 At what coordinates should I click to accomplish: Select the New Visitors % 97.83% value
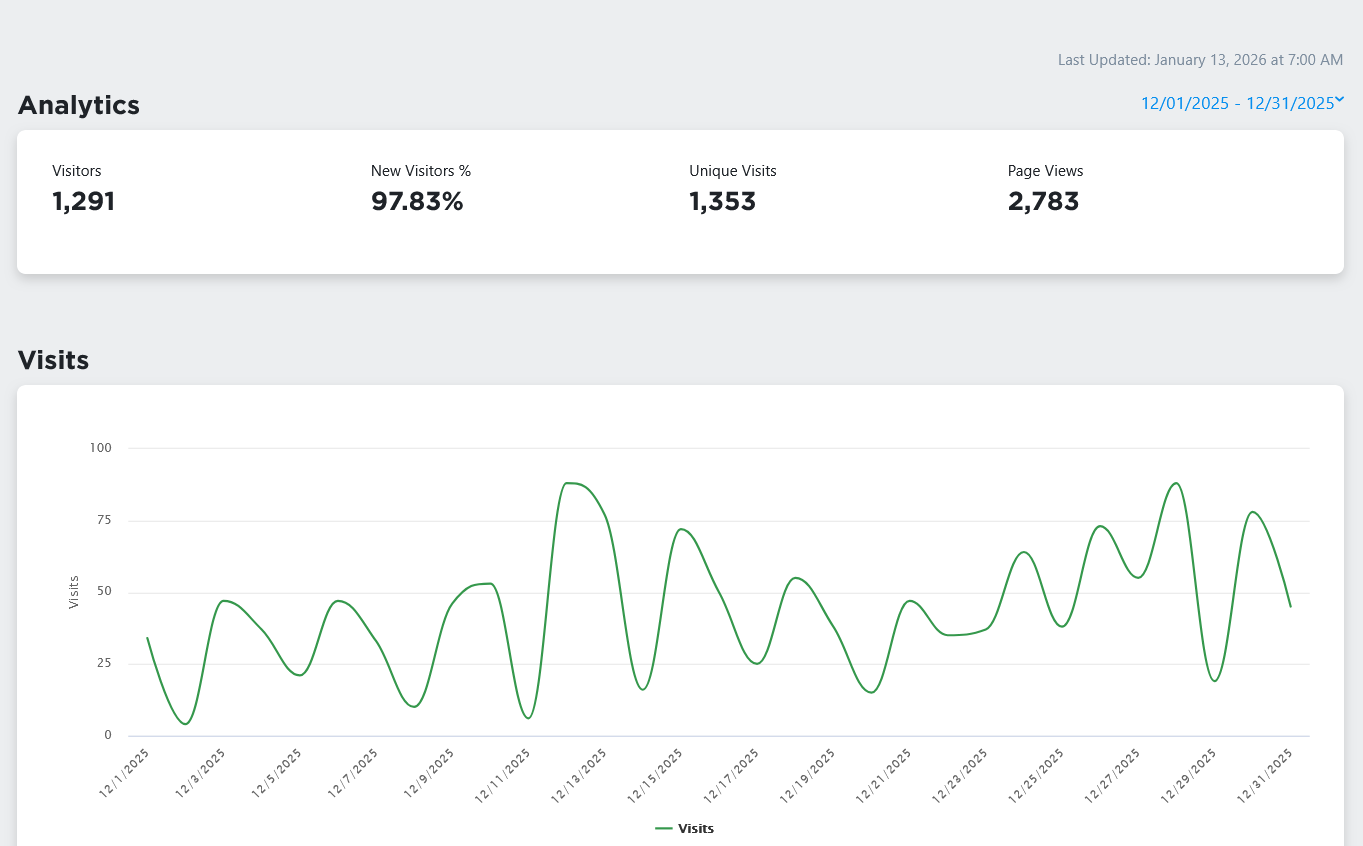[417, 201]
